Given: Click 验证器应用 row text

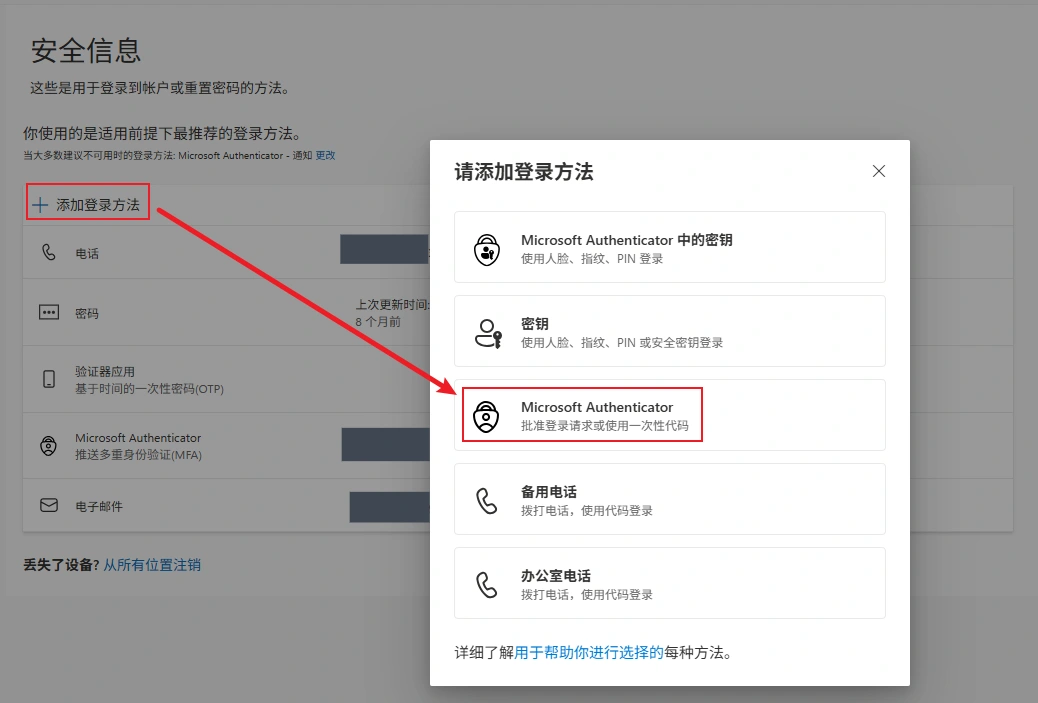Looking at the screenshot, I should 105,371.
